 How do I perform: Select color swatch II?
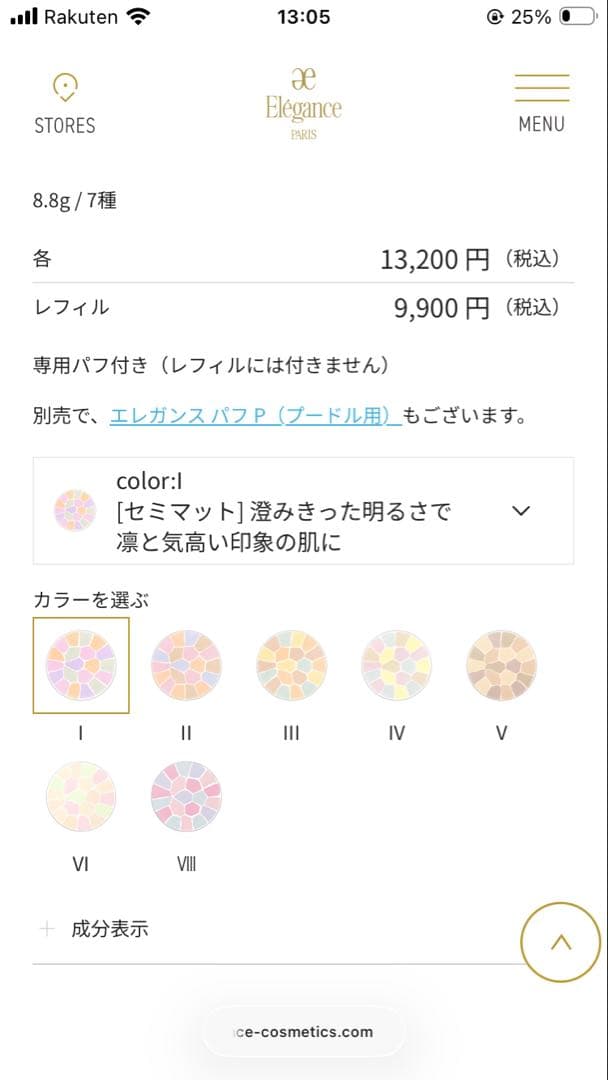tap(186, 665)
